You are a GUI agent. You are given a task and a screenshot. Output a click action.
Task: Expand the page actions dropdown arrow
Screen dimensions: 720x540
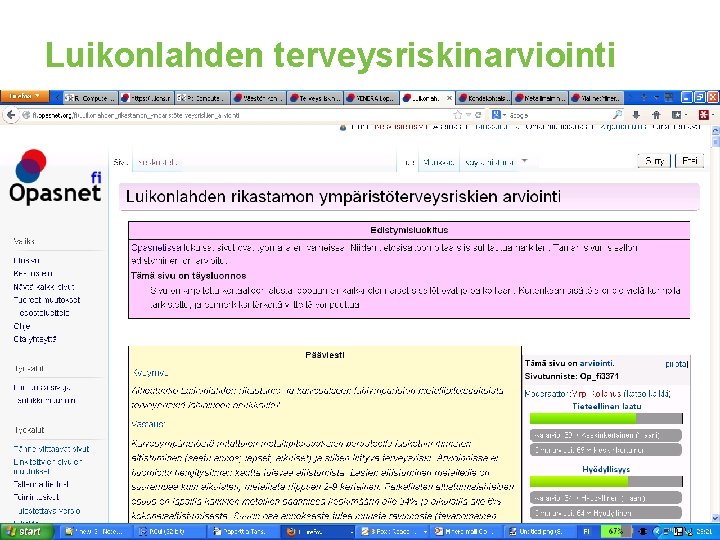(524, 161)
